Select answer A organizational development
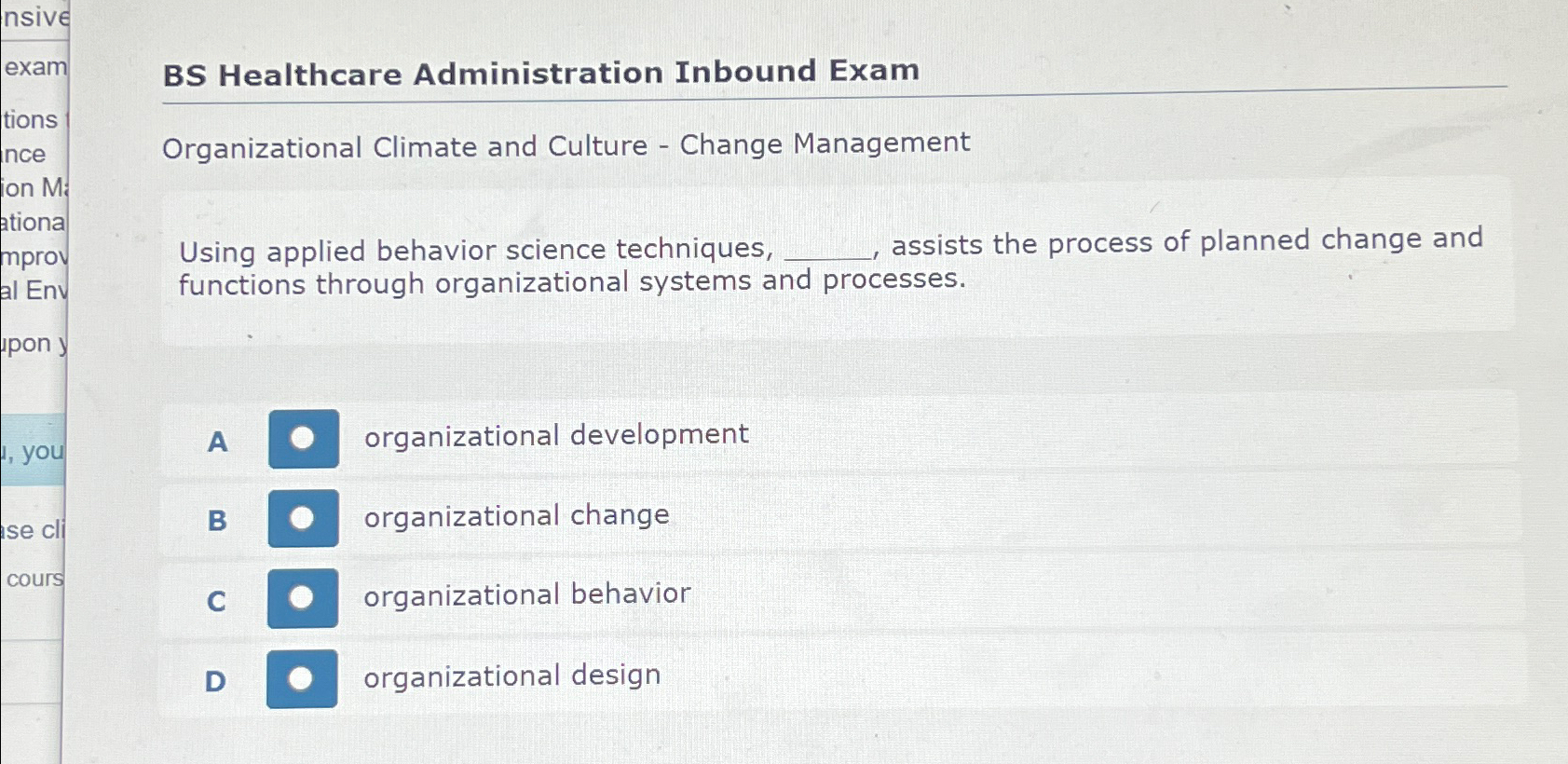Image resolution: width=1568 pixels, height=764 pixels. 554,434
